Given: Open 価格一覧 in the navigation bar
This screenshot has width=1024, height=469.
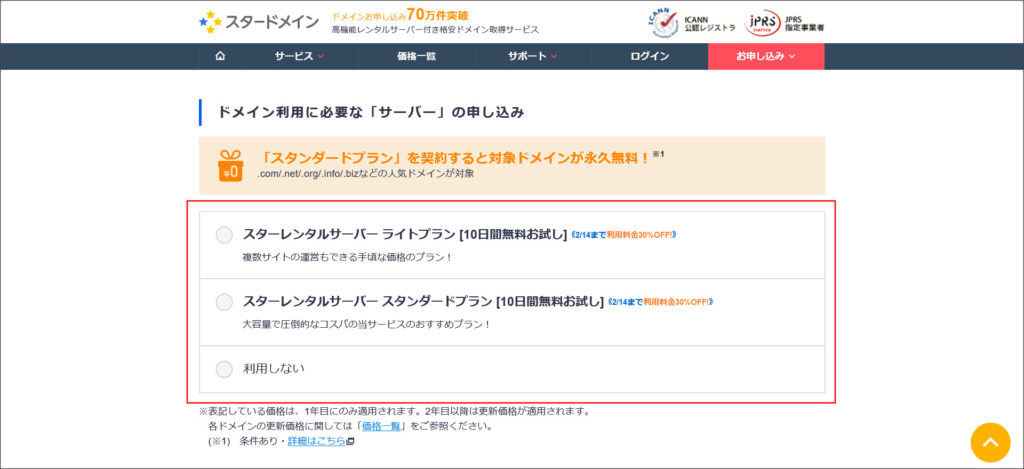Looking at the screenshot, I should pyautogui.click(x=416, y=56).
